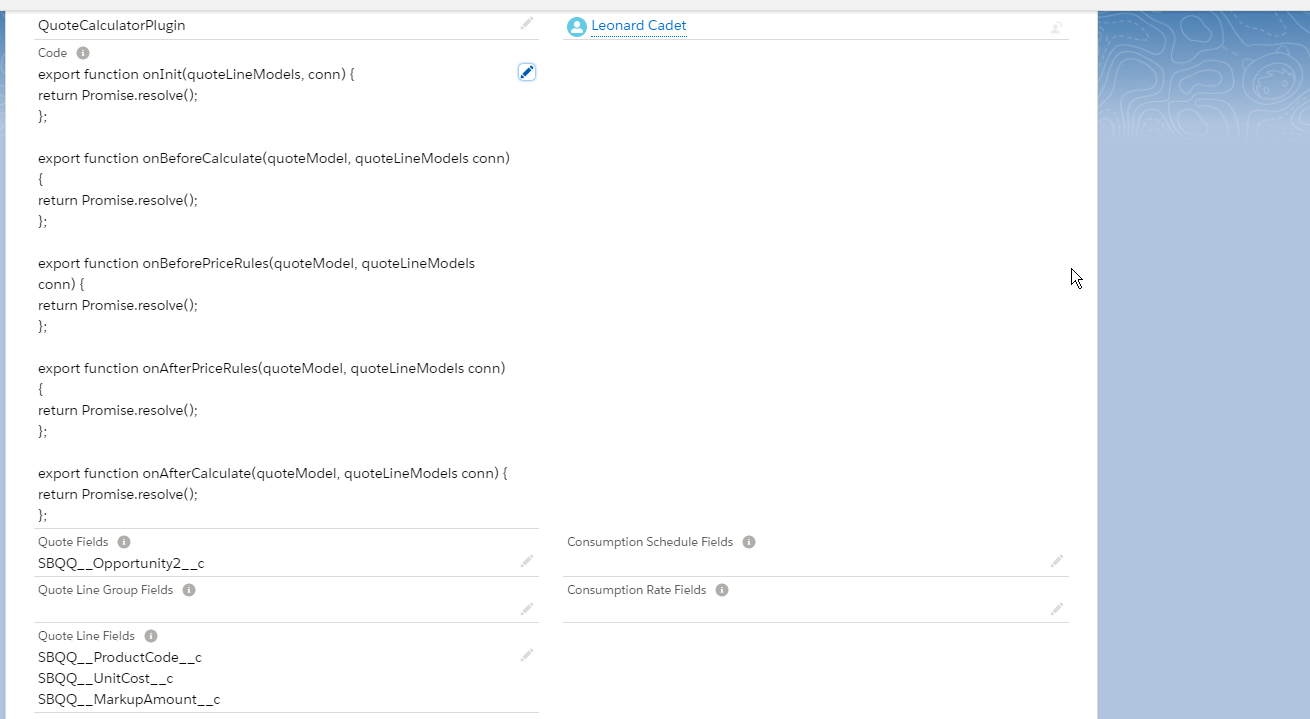Open the info tooltip next to Code
Screen dimensions: 1310x719
[x=82, y=53]
